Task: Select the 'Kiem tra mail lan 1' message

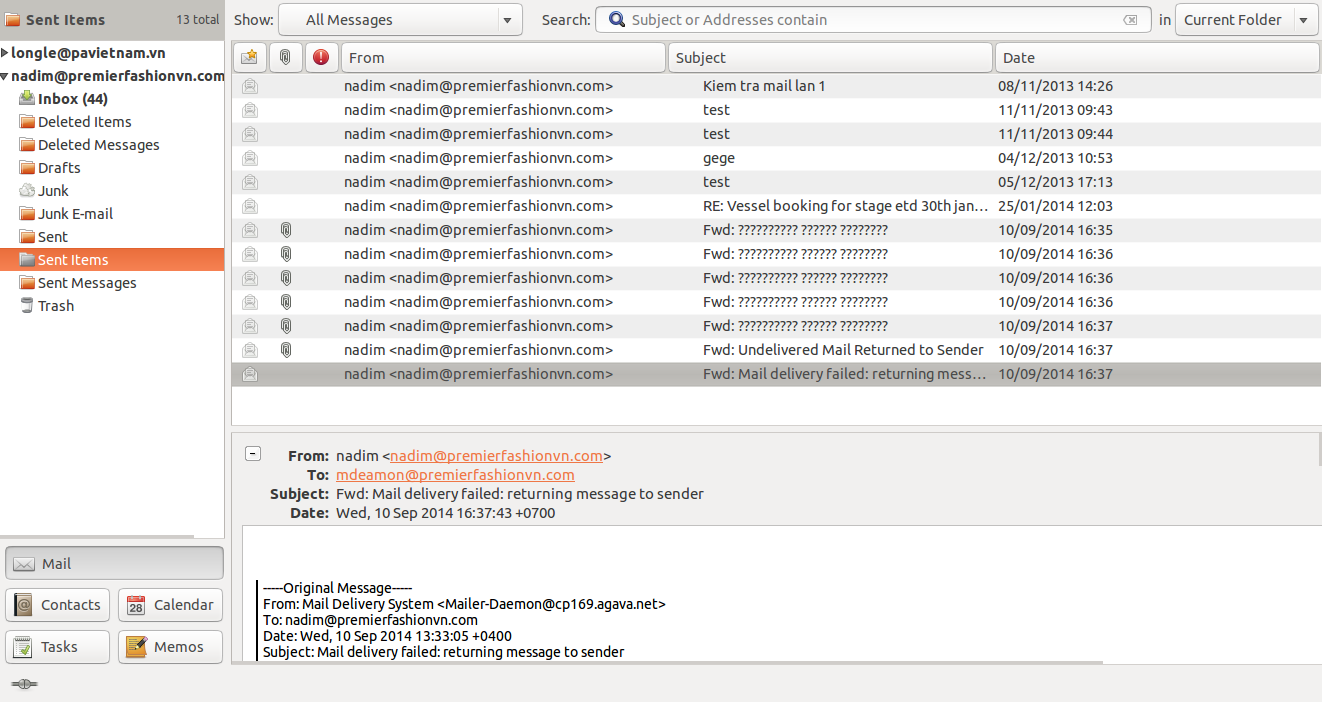Action: click(x=764, y=86)
